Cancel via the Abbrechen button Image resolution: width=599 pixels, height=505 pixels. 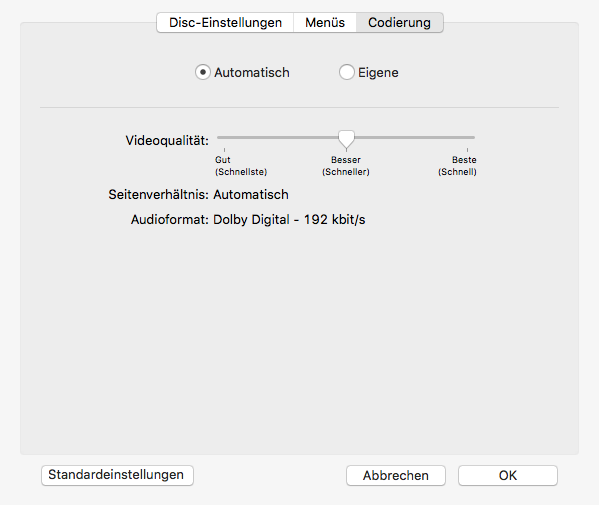(396, 475)
